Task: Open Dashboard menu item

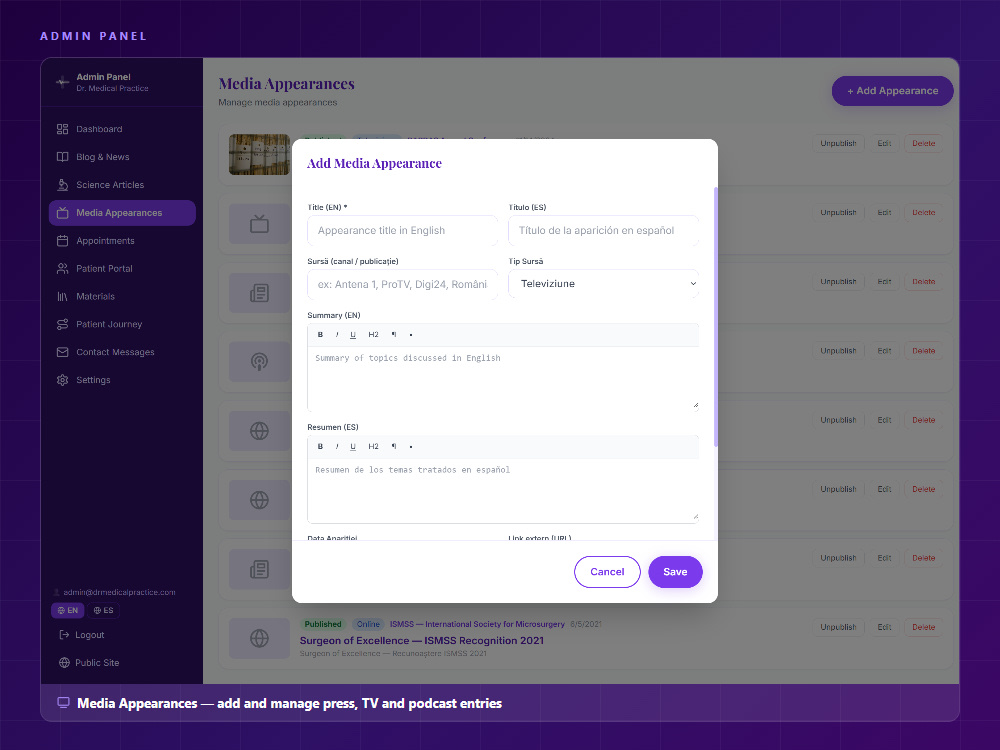Action: coord(122,129)
